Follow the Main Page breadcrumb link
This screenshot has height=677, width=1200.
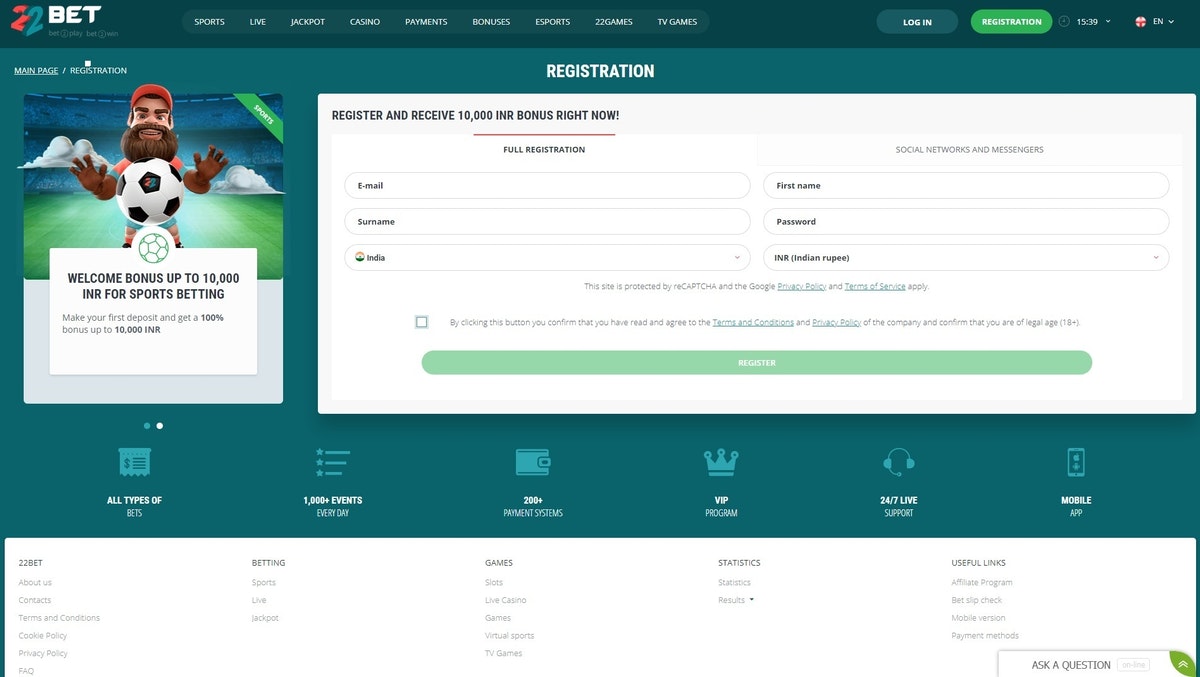[36, 71]
